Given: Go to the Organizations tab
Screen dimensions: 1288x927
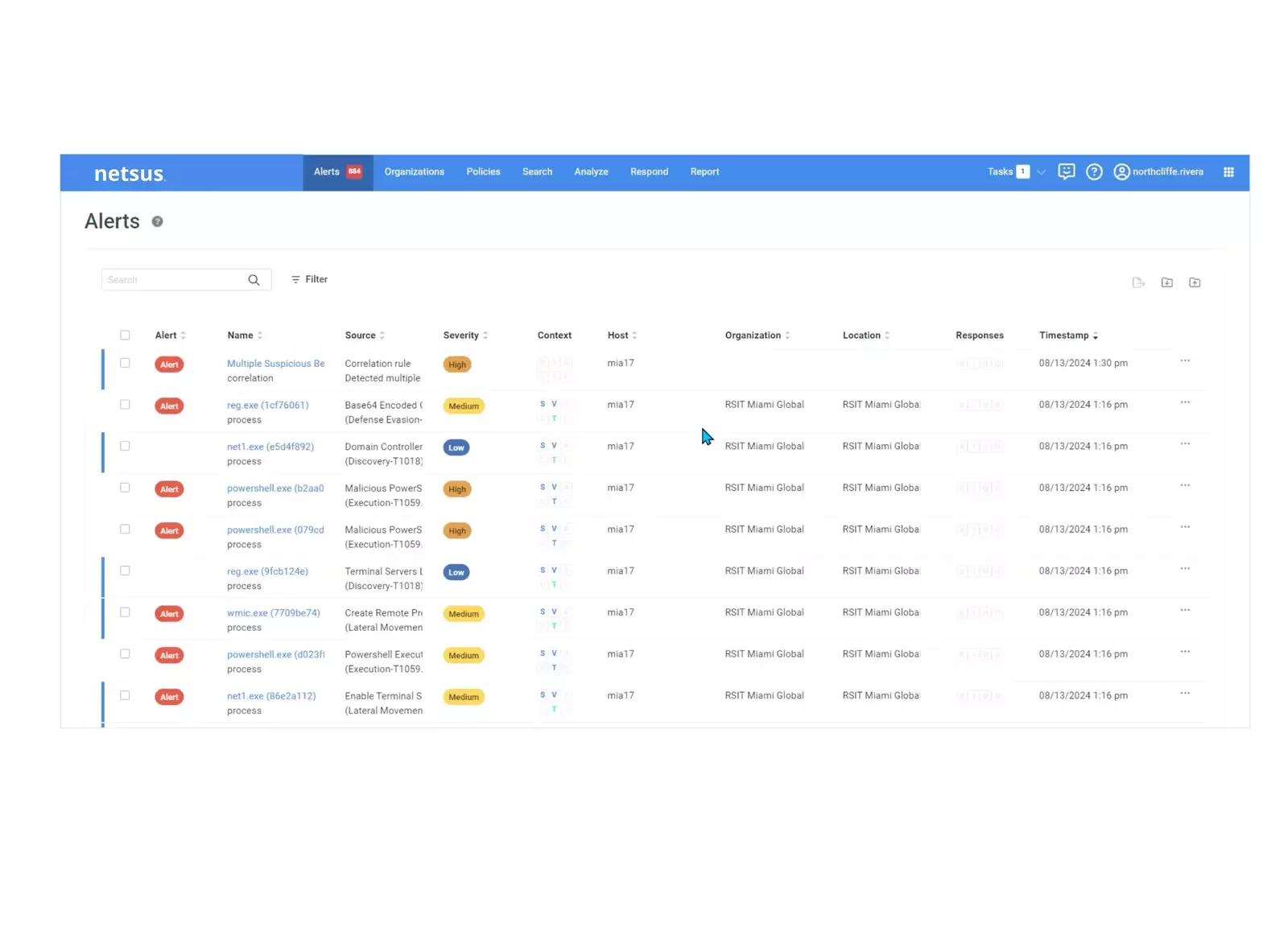Looking at the screenshot, I should click(x=414, y=172).
